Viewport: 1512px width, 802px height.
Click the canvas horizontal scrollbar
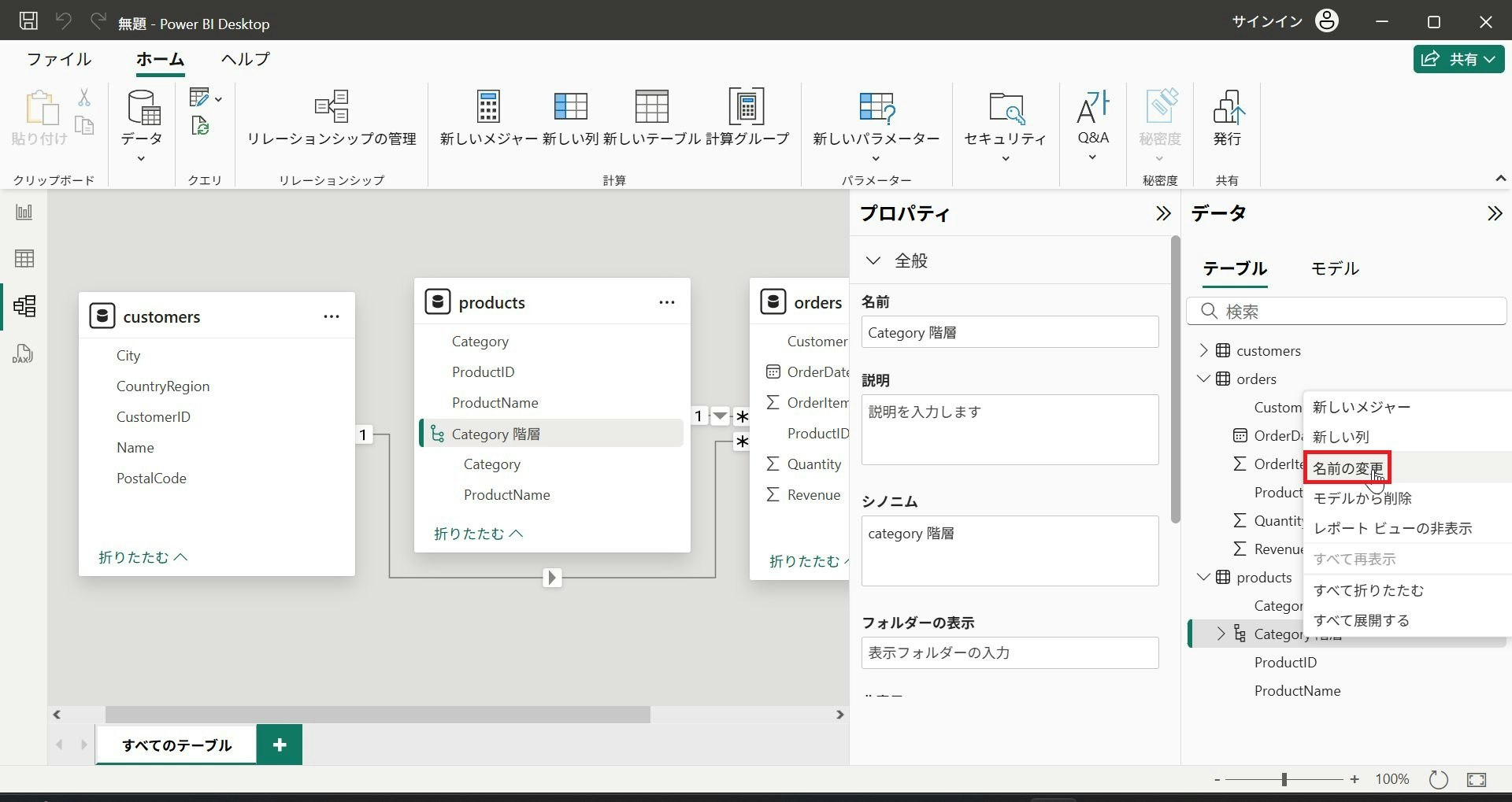(x=378, y=715)
